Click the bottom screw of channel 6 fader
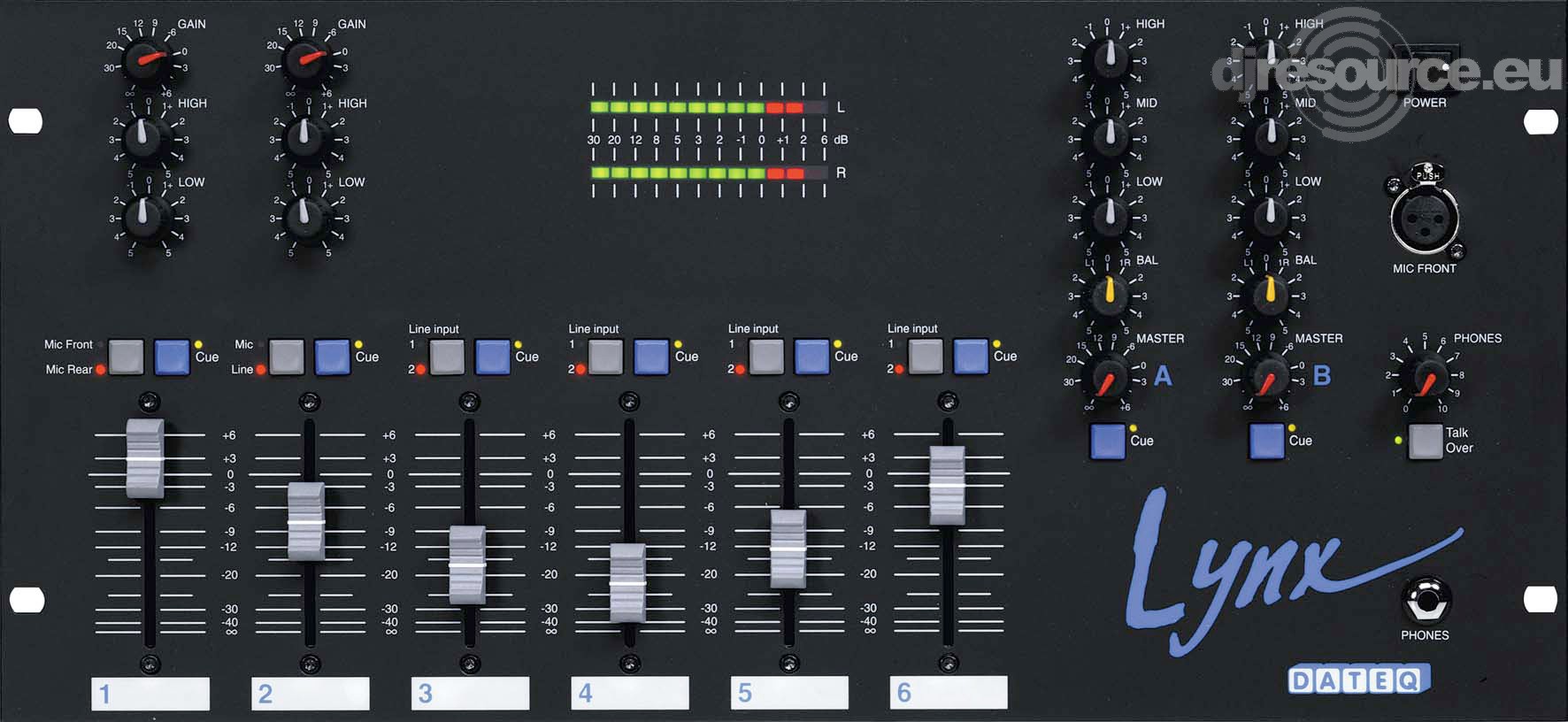This screenshot has height=722, width=1568. (x=948, y=662)
